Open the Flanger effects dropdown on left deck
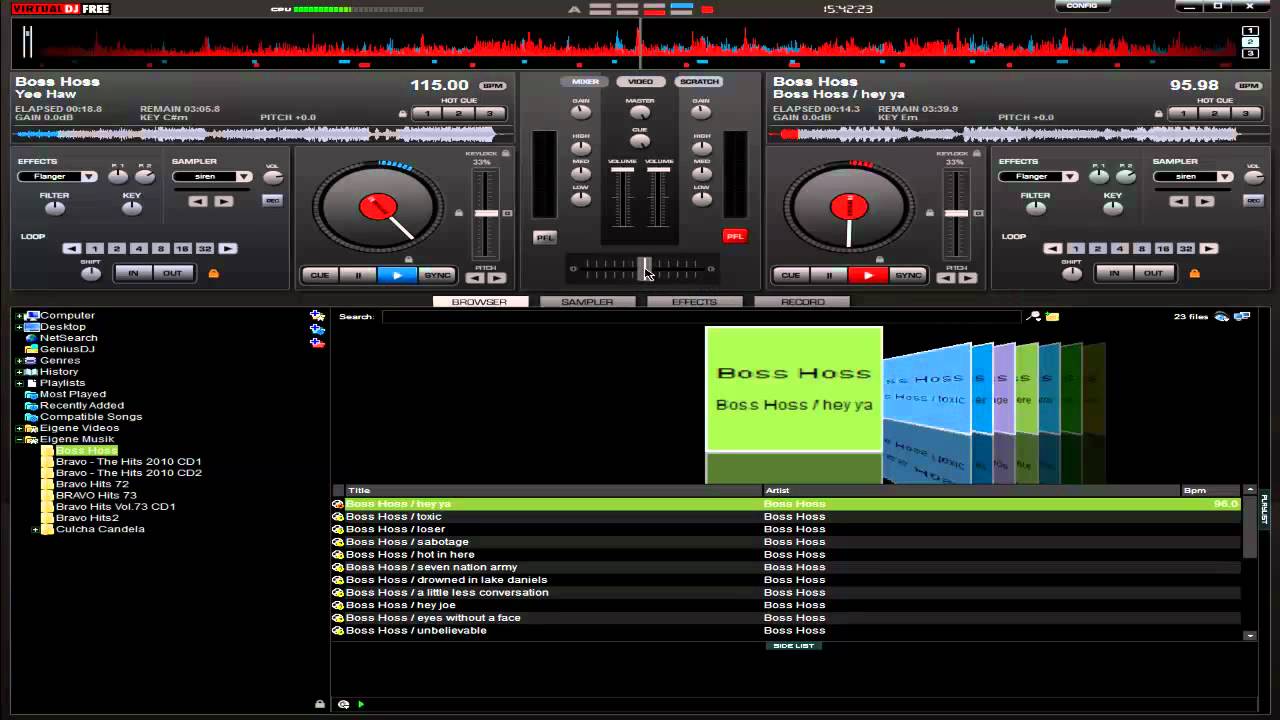Screen dimensions: 1280x720 tap(89, 177)
